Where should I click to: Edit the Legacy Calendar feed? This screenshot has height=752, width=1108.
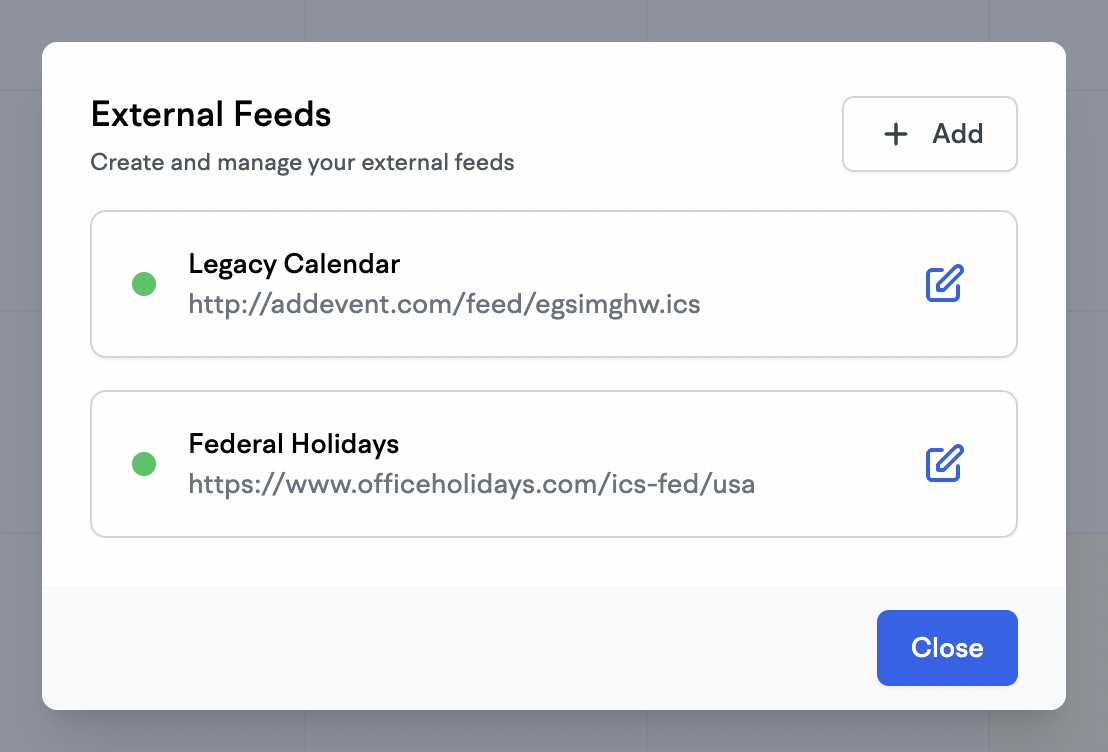point(945,283)
